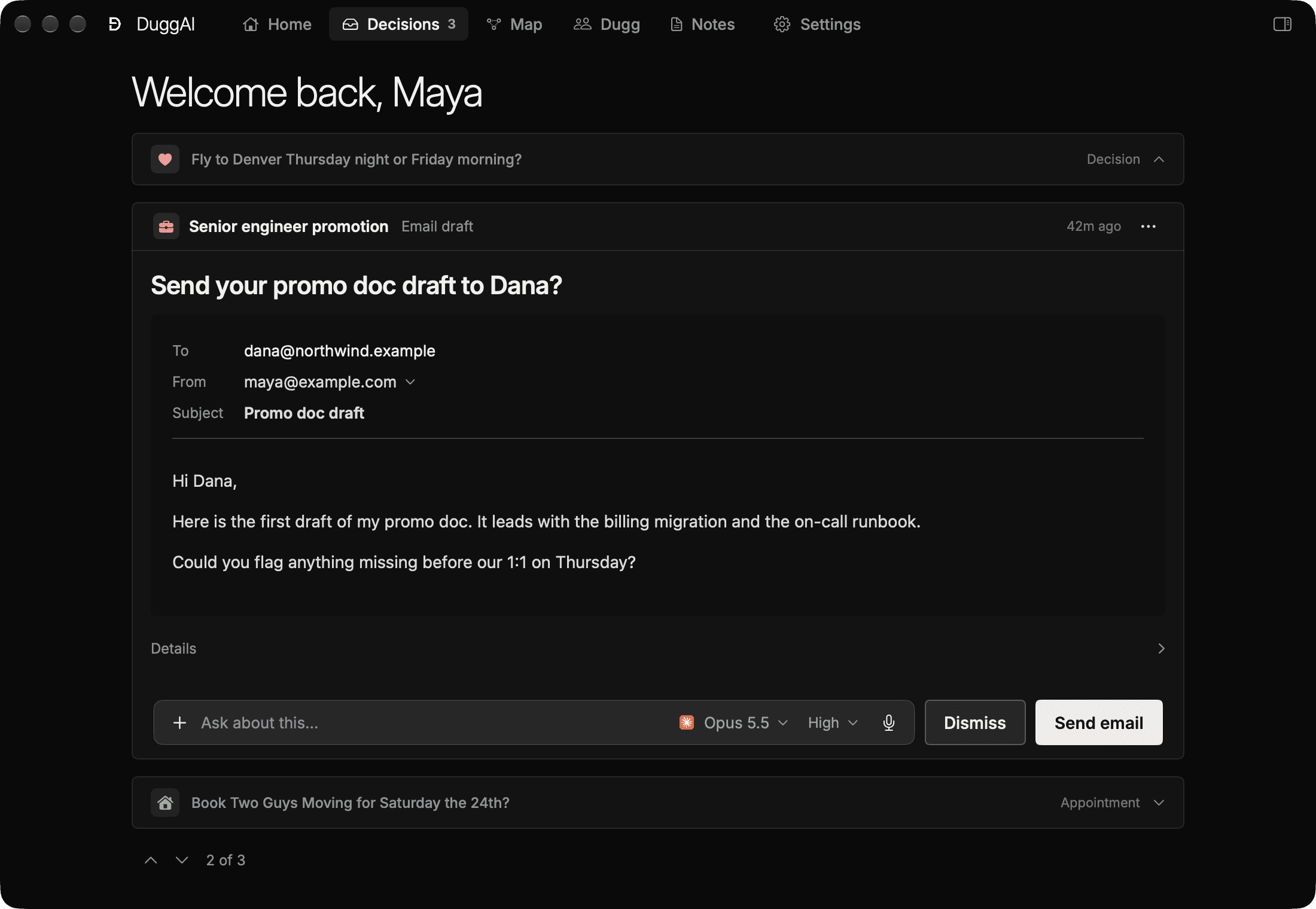Image resolution: width=1316 pixels, height=909 pixels.
Task: Go to previous decision with up arrow
Action: pos(151,860)
